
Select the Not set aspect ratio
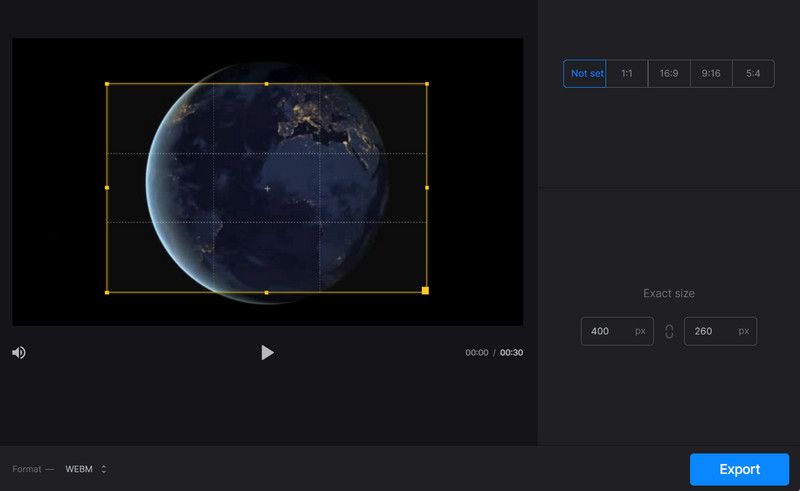[585, 73]
